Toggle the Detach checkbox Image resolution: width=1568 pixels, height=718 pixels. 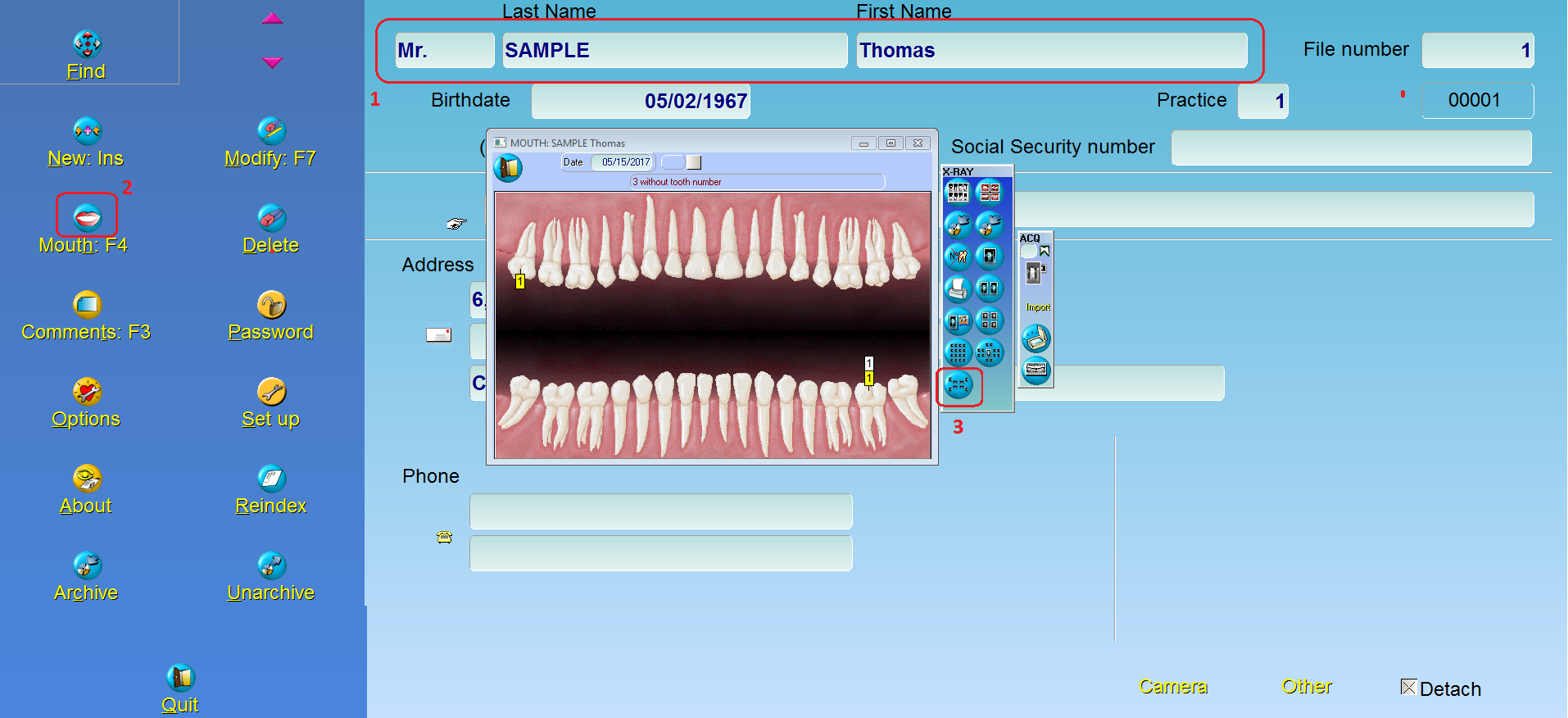(x=1408, y=688)
